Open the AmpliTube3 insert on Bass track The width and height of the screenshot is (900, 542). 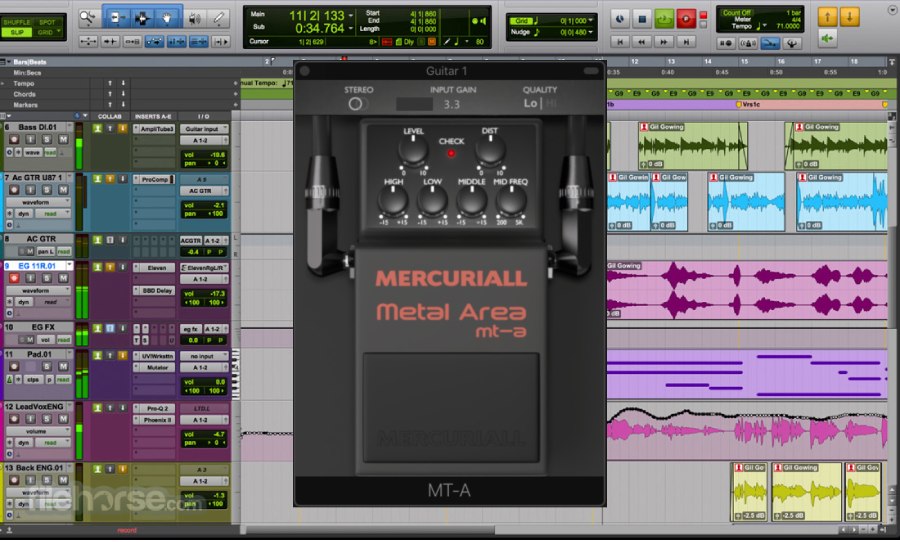(157, 129)
